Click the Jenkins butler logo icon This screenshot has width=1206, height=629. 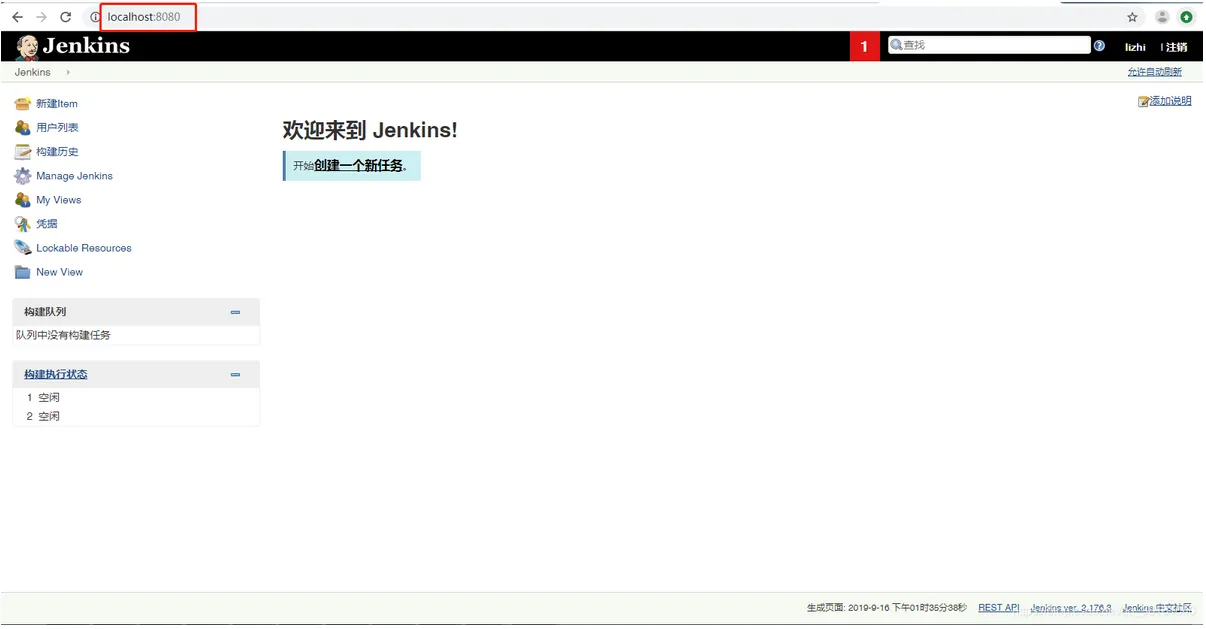[x=27, y=47]
